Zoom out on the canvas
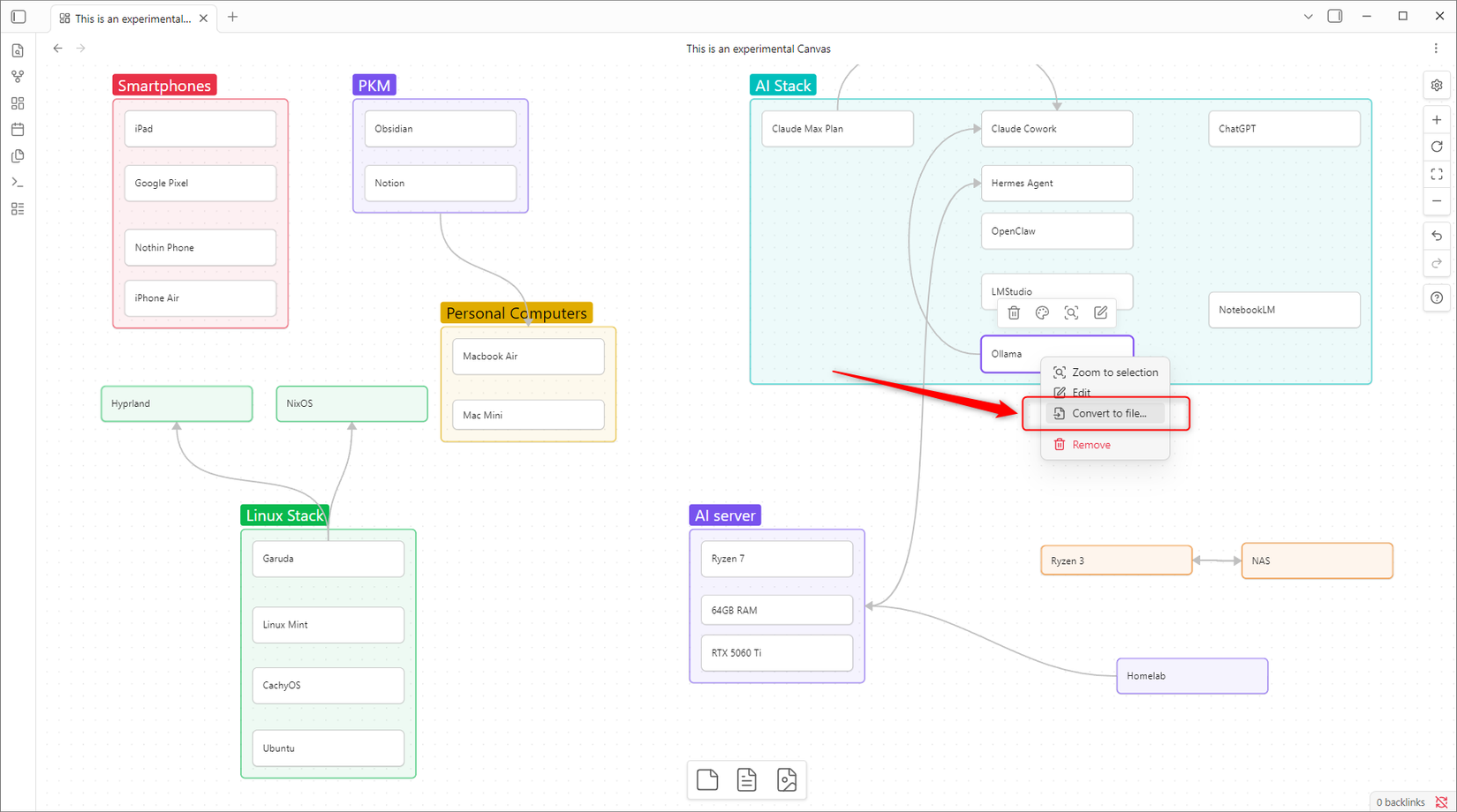This screenshot has height=812, width=1457. (1437, 201)
